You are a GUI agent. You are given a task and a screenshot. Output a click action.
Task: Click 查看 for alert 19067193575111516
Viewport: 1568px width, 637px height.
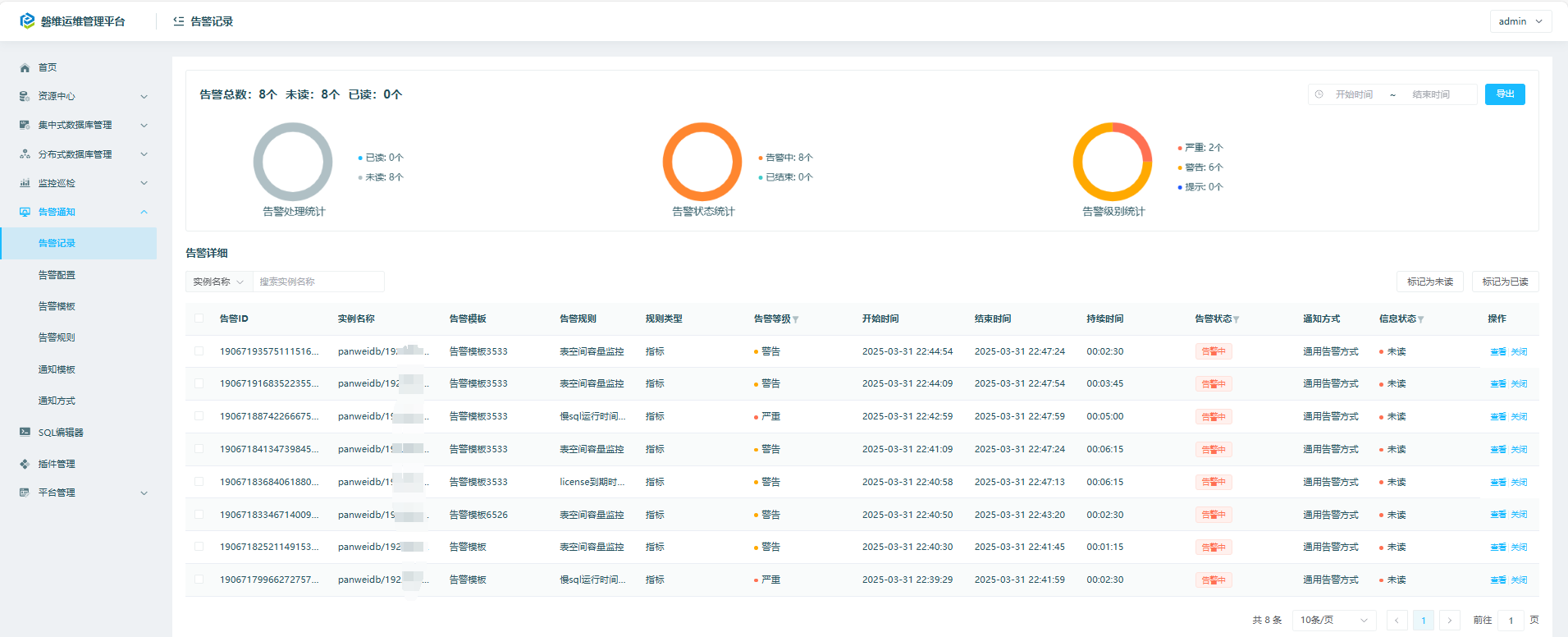(1498, 352)
